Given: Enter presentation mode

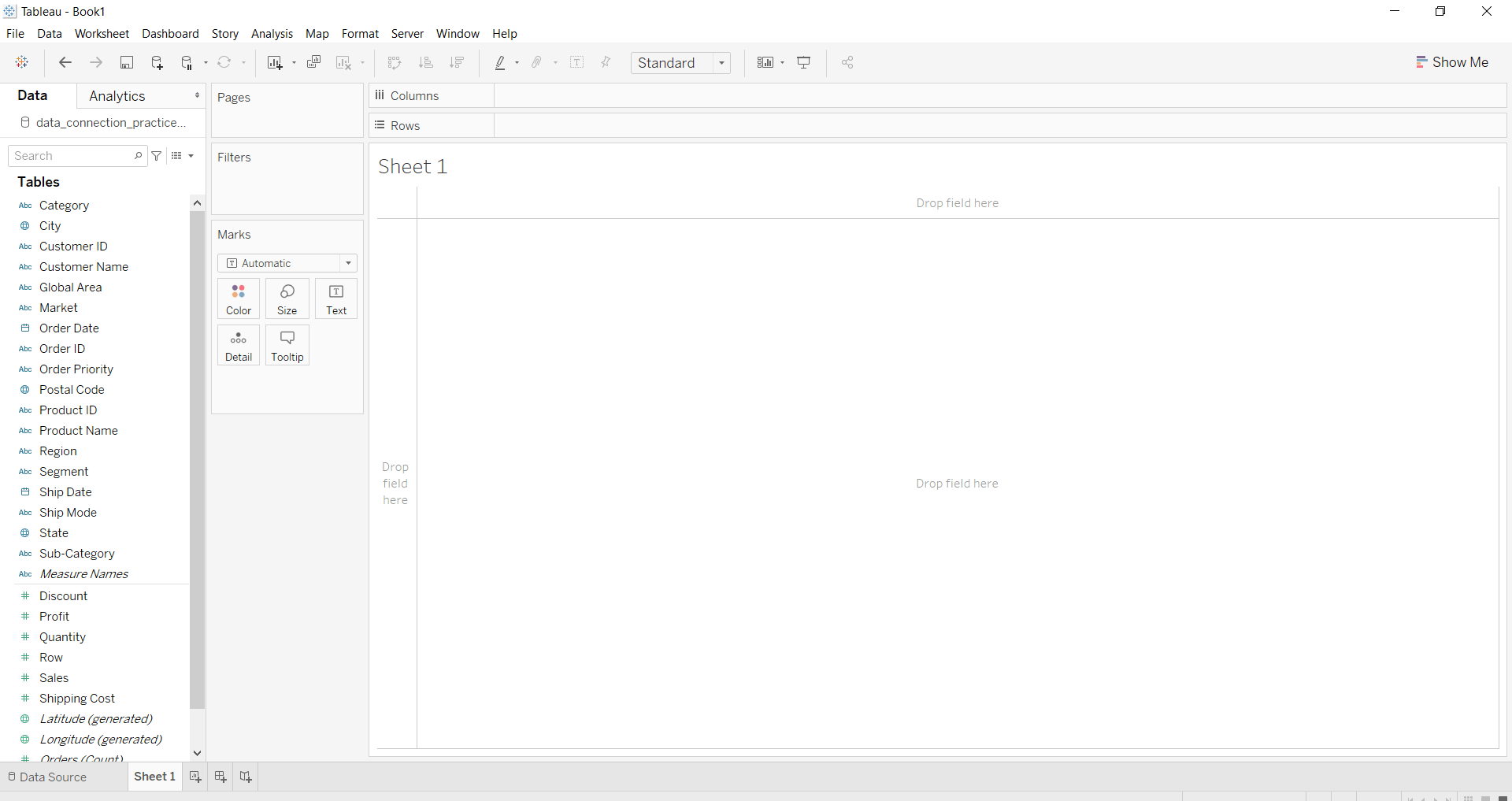Looking at the screenshot, I should (x=804, y=63).
